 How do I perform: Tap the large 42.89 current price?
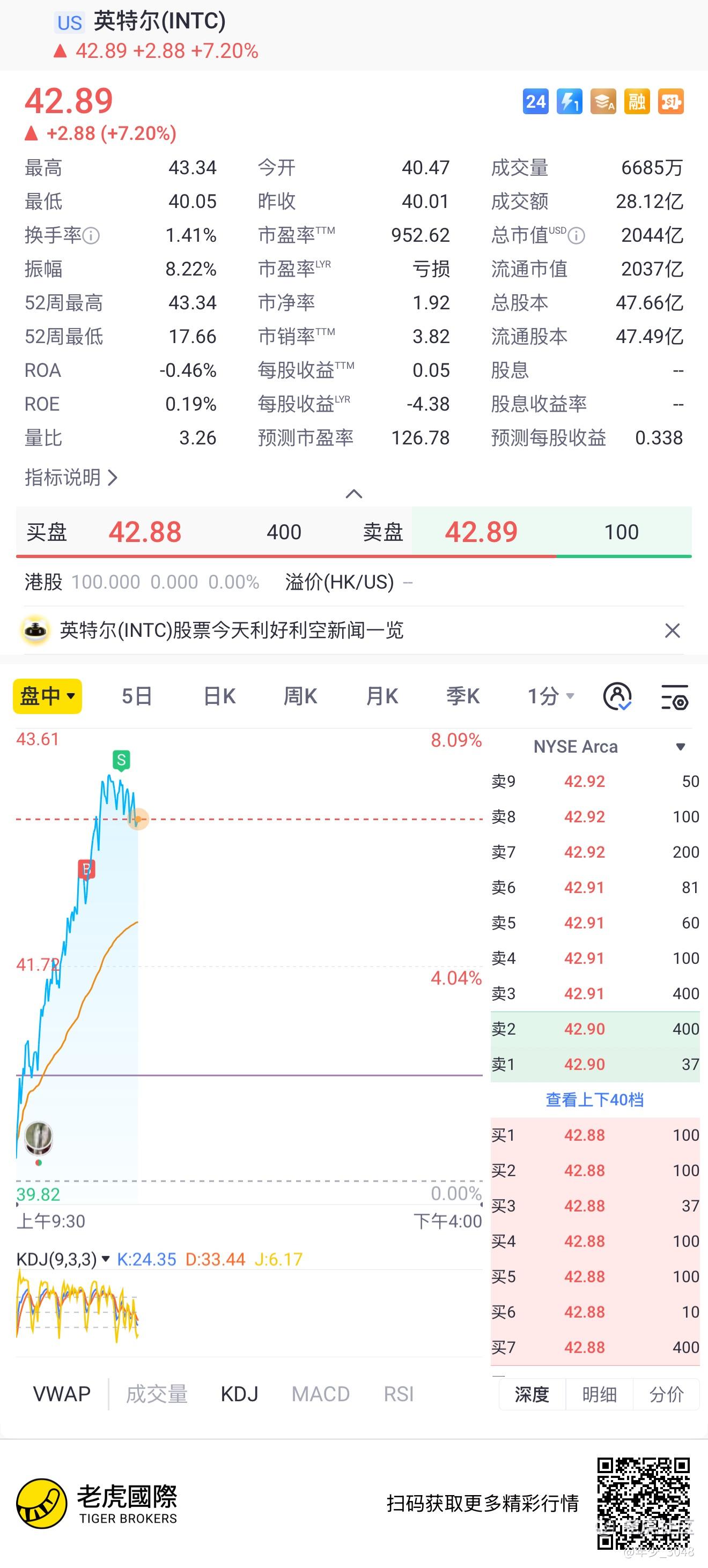[69, 101]
